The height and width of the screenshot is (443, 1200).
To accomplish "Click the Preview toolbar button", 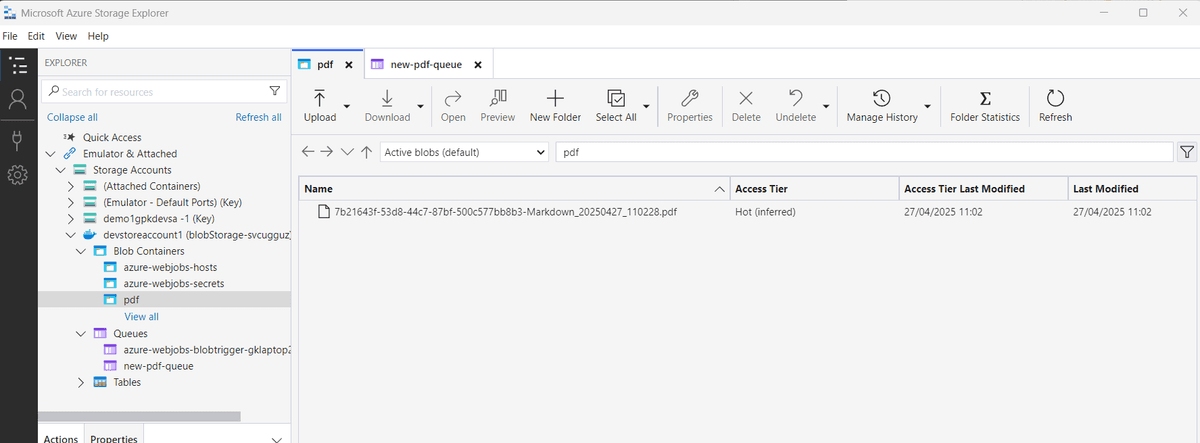I will [x=498, y=105].
